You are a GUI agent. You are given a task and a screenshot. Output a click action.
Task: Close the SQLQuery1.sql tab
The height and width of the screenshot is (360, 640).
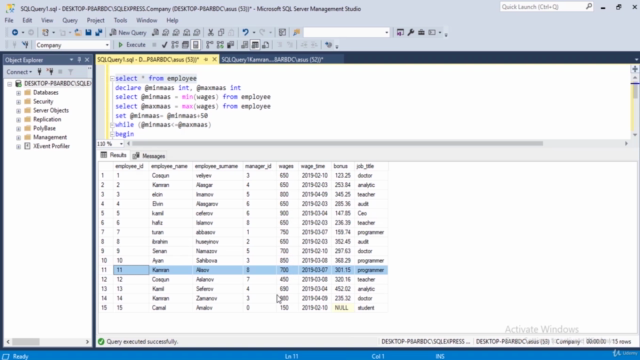214,60
